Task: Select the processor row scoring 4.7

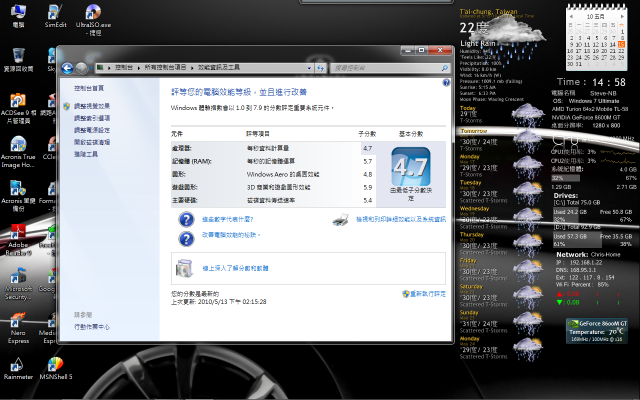Action: [x=273, y=148]
